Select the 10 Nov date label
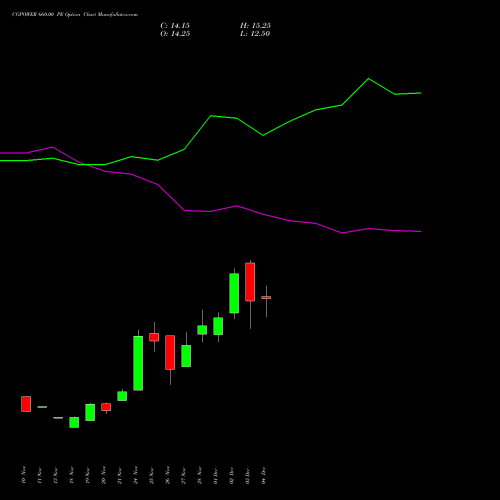 click(24, 475)
